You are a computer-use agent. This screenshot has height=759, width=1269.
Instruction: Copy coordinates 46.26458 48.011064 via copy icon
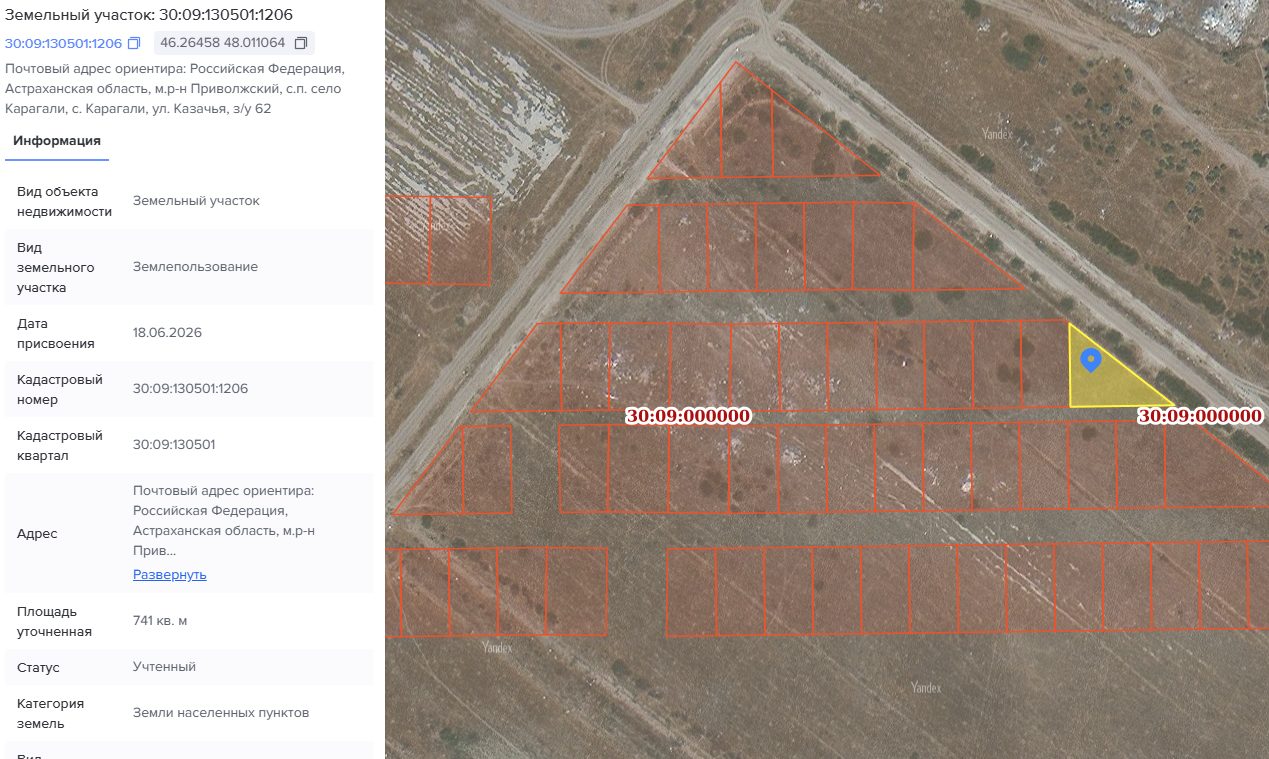click(300, 43)
